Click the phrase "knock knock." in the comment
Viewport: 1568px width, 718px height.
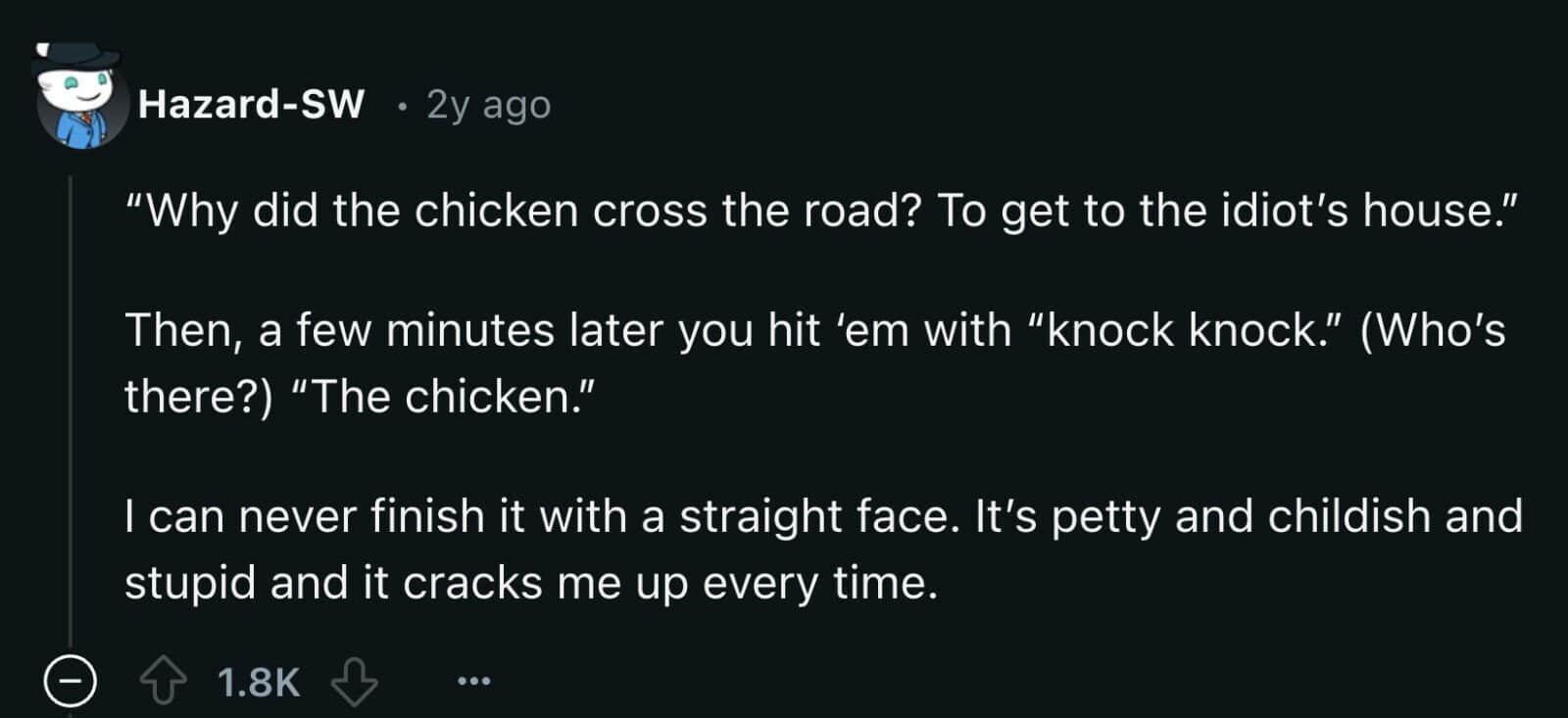coord(1184,330)
